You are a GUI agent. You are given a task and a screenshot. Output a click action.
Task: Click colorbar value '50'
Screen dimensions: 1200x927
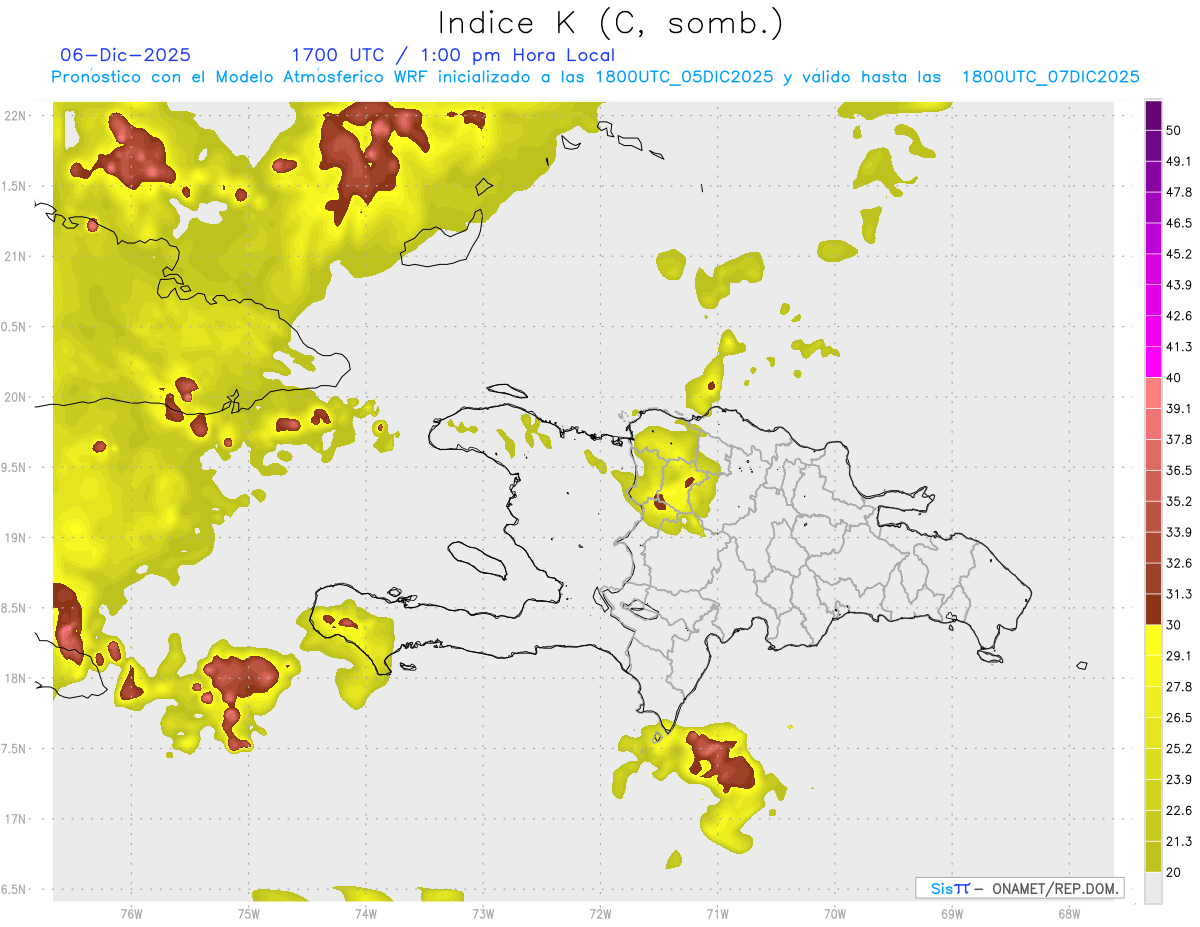click(1175, 130)
